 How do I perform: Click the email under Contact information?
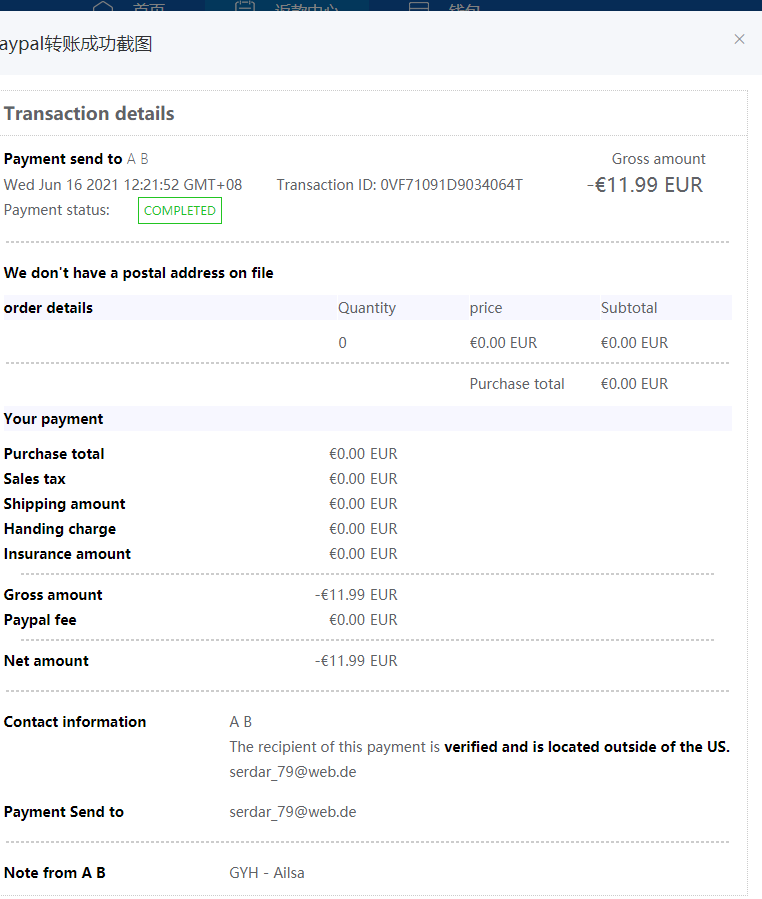292,772
